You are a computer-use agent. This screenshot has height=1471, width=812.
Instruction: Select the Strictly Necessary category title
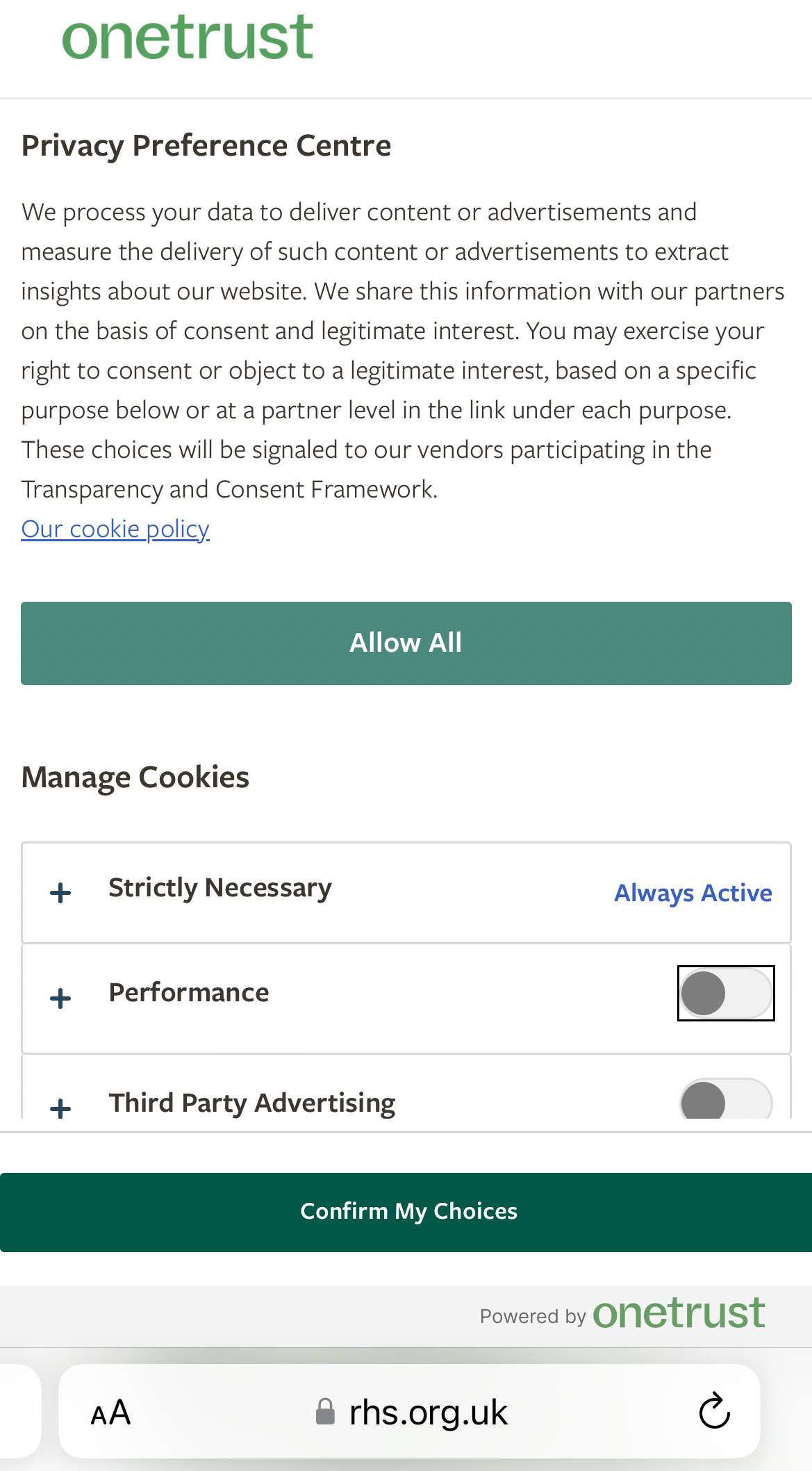220,888
